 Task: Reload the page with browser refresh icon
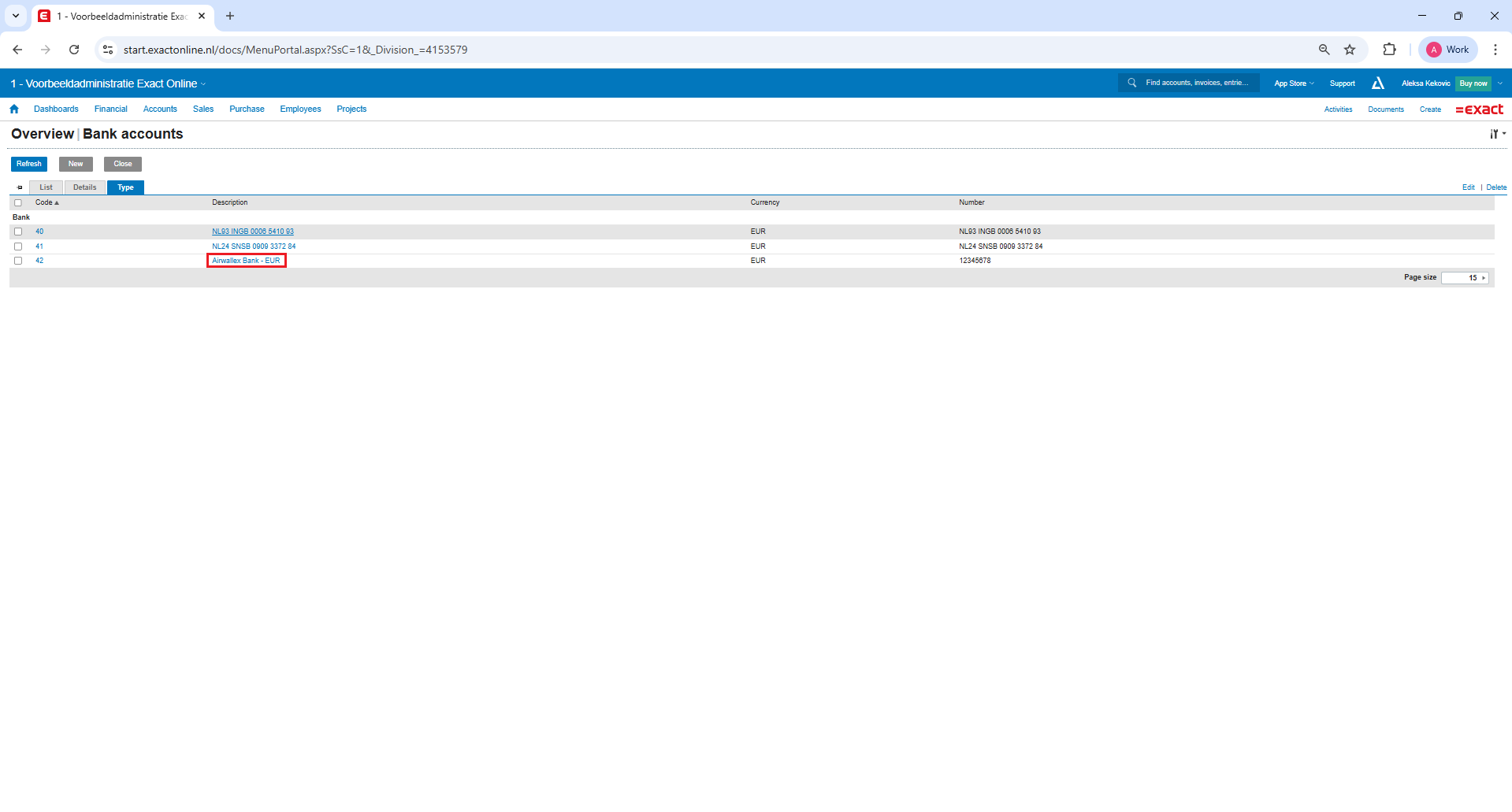[x=74, y=50]
